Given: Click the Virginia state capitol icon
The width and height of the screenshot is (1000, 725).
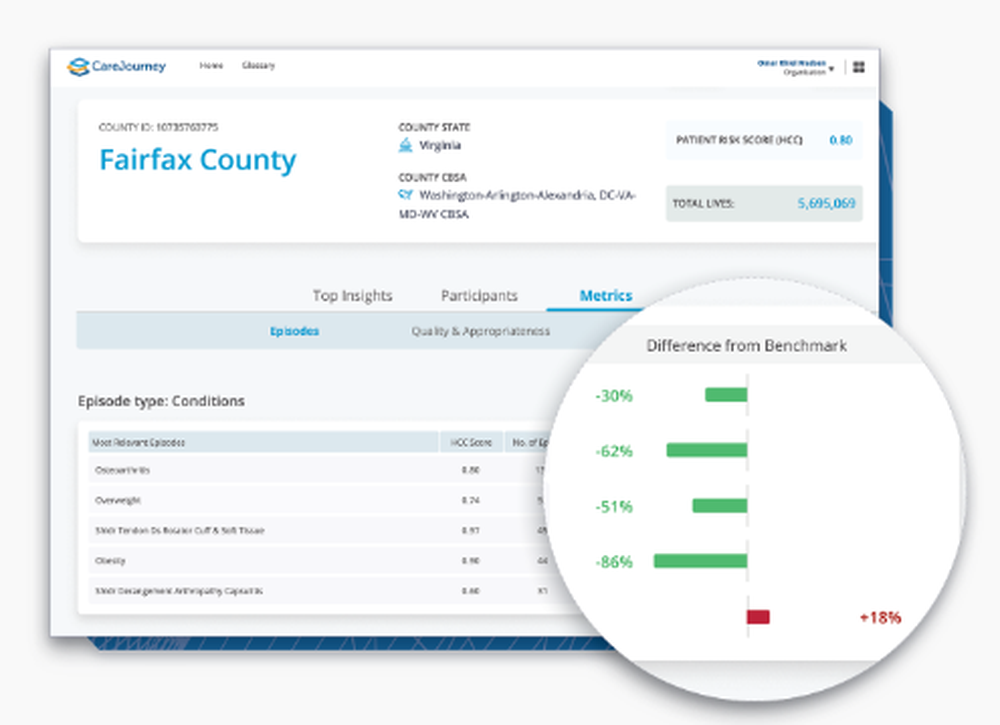Looking at the screenshot, I should click(406, 145).
